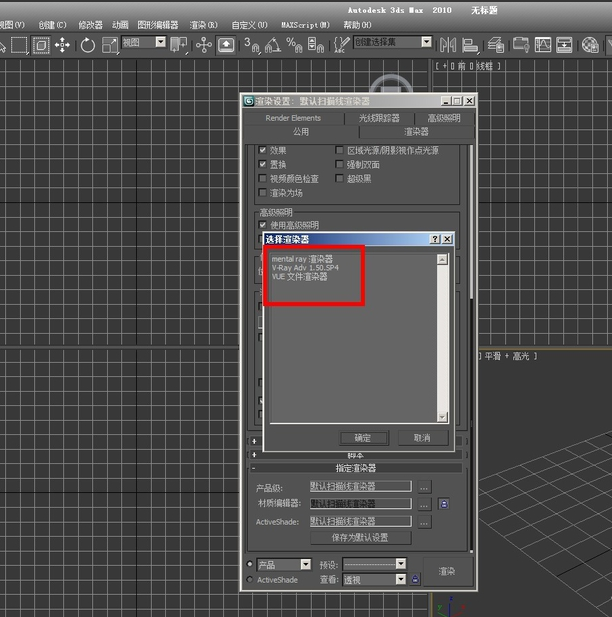Select VUE 文件渲染器 in list
This screenshot has width=612, height=617.
click(x=300, y=277)
